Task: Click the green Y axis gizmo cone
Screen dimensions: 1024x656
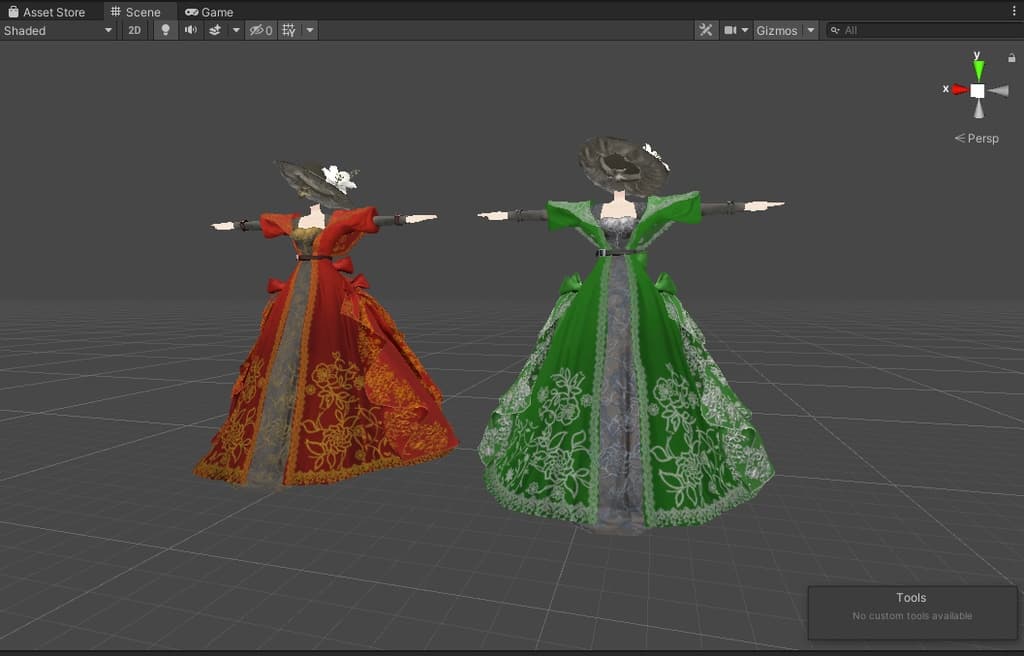Action: 978,69
